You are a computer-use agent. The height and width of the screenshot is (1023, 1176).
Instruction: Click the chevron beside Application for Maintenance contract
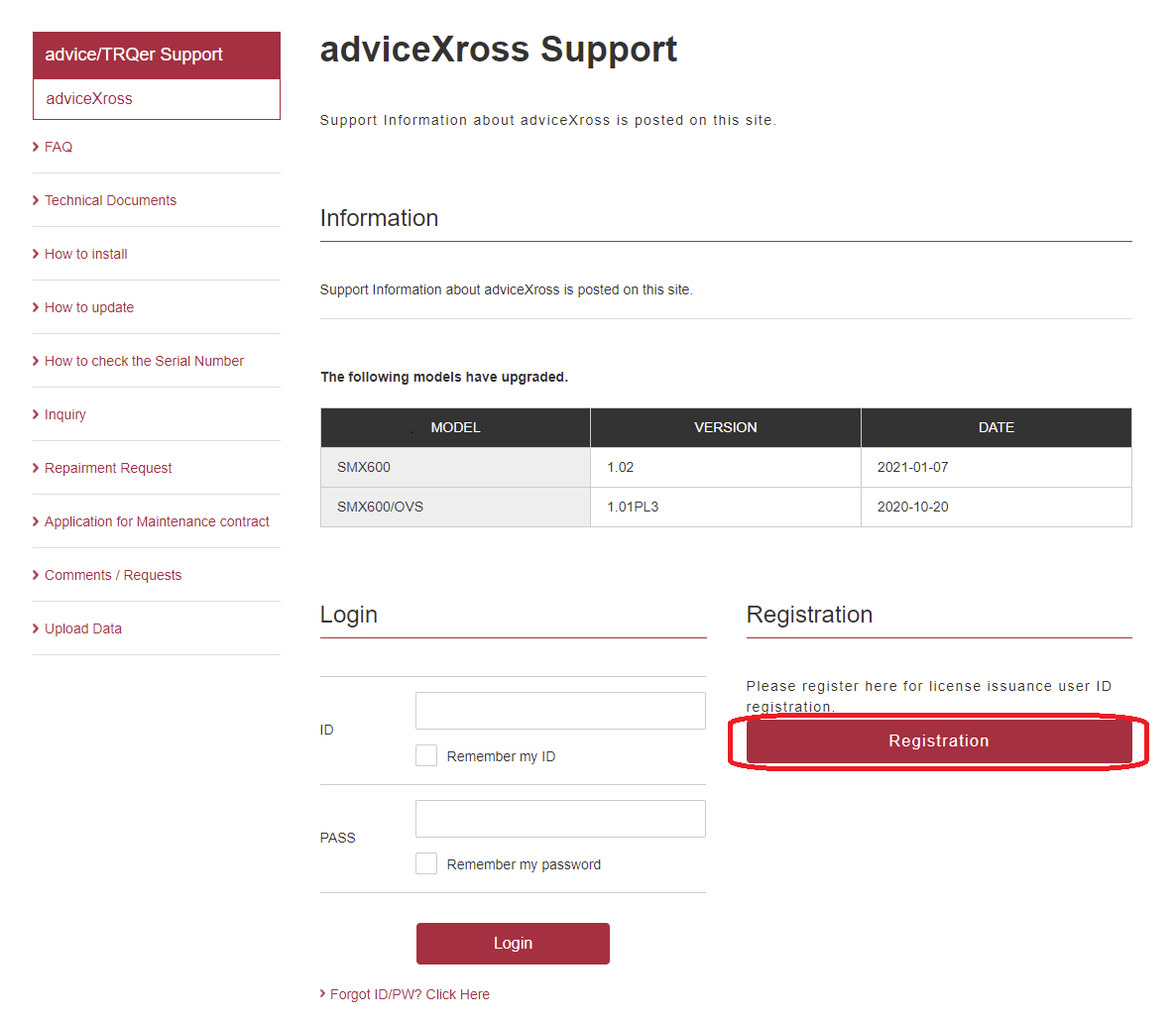36,521
